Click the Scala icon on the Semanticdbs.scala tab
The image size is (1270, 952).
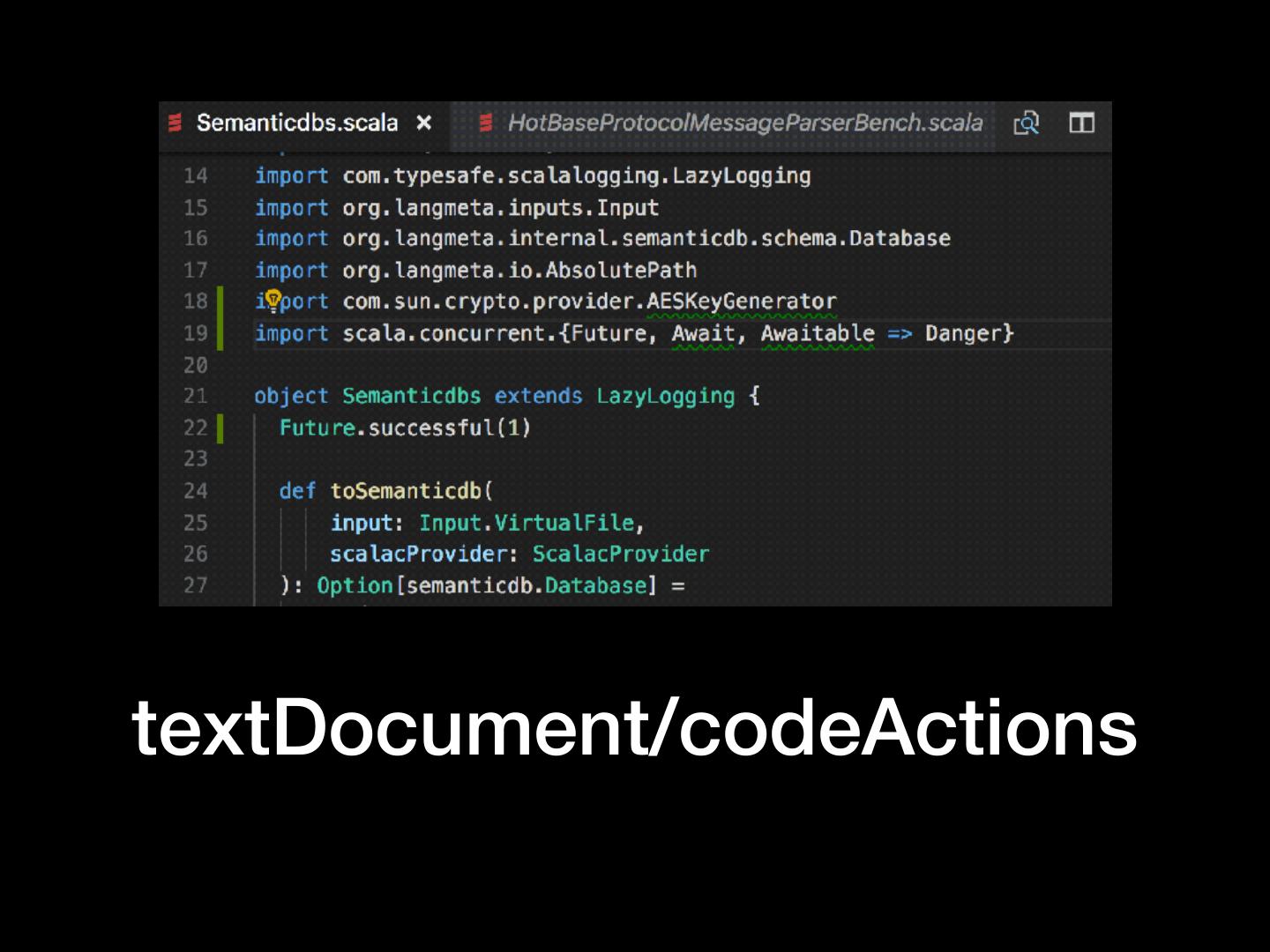coord(176,123)
